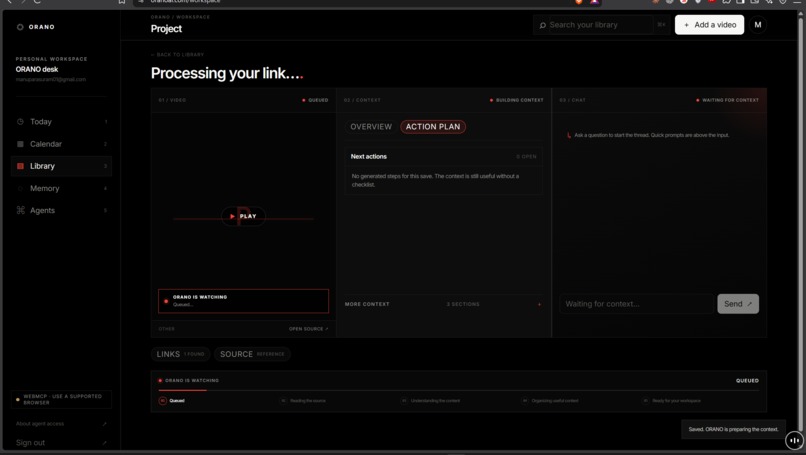806x455 pixels.
Task: Click the ORANO IS WATCHING status box
Action: (243, 301)
